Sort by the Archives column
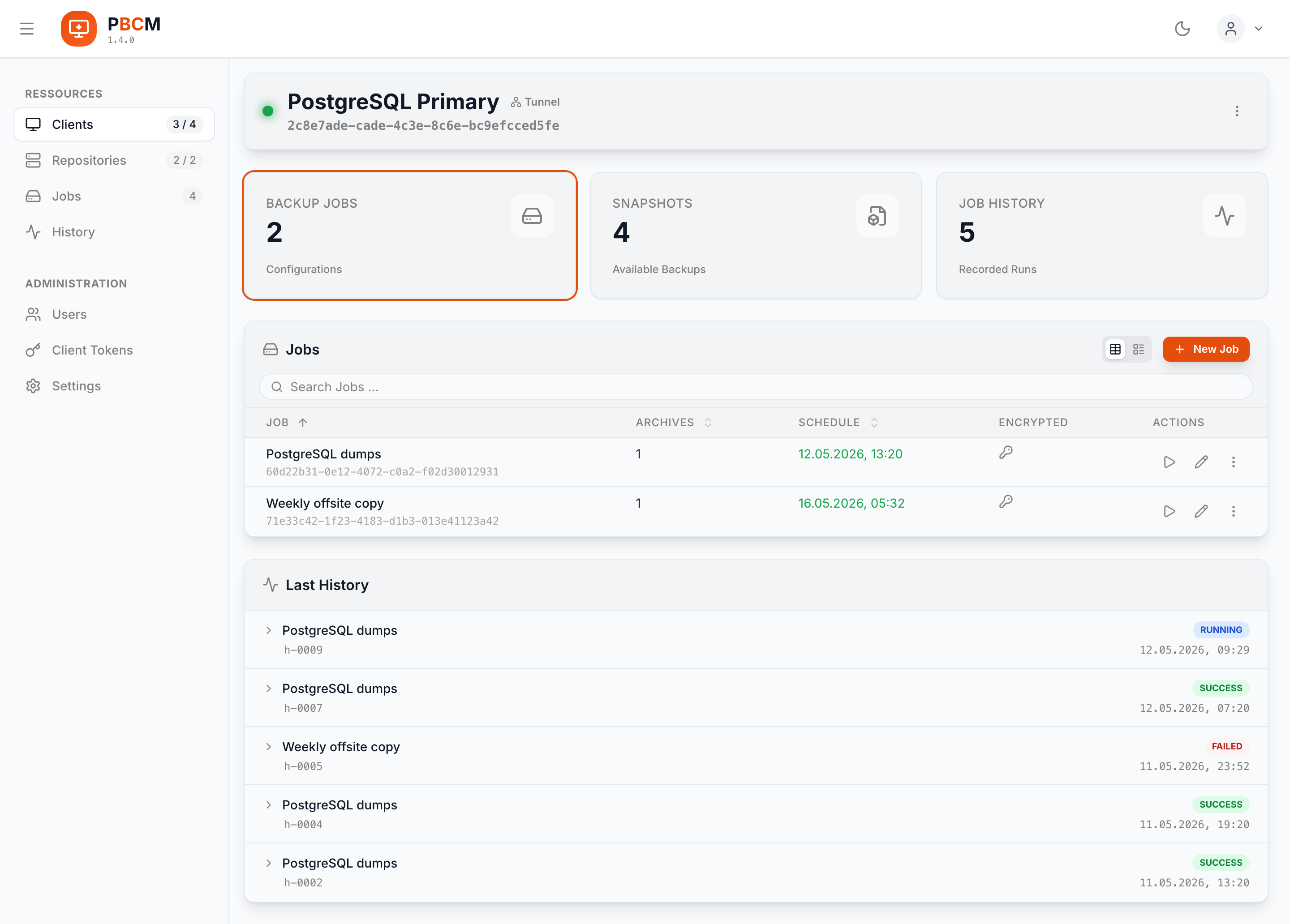 [673, 423]
